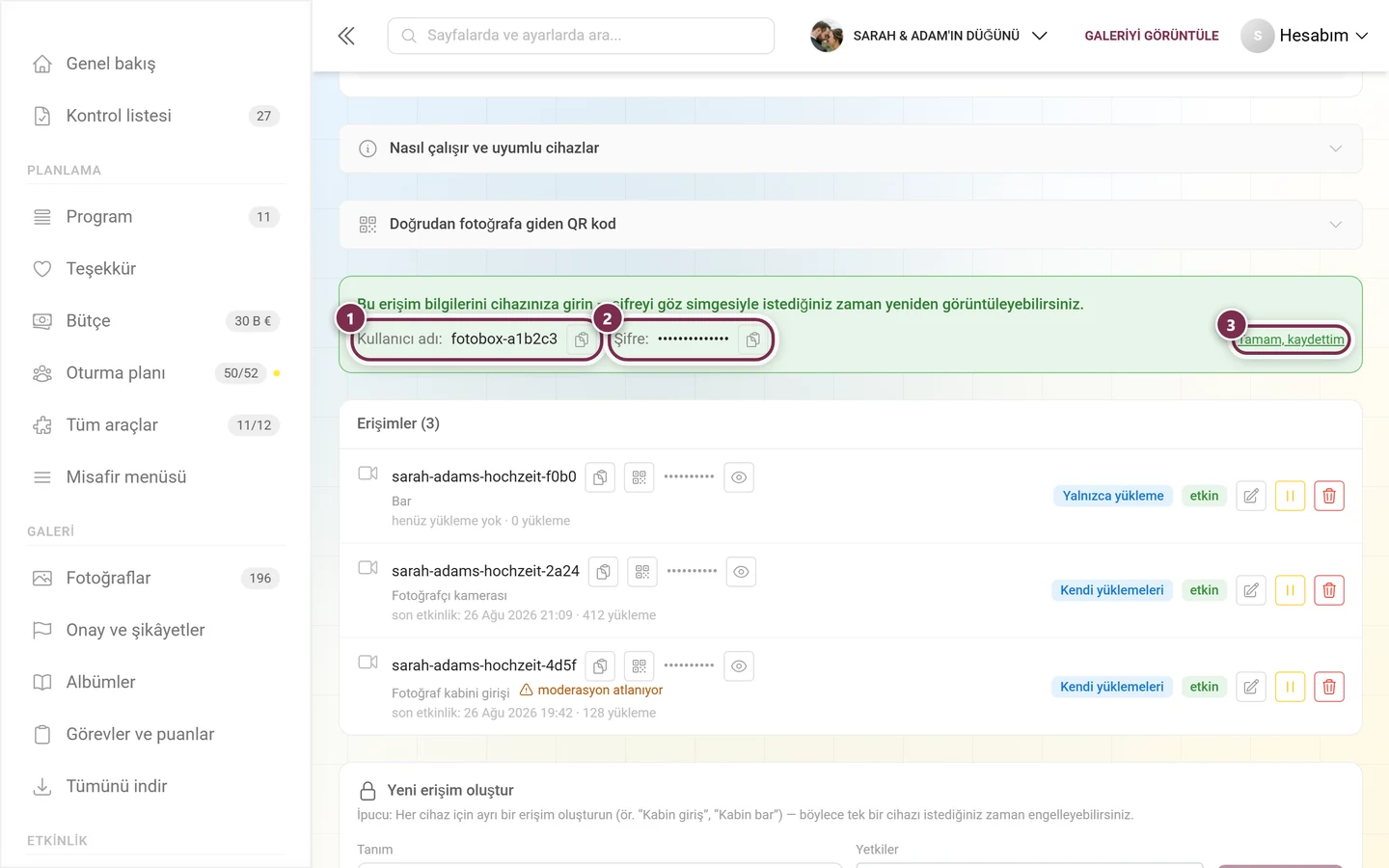
Task: Pause the Fotoğrafçı kamerası access
Action: (1290, 590)
